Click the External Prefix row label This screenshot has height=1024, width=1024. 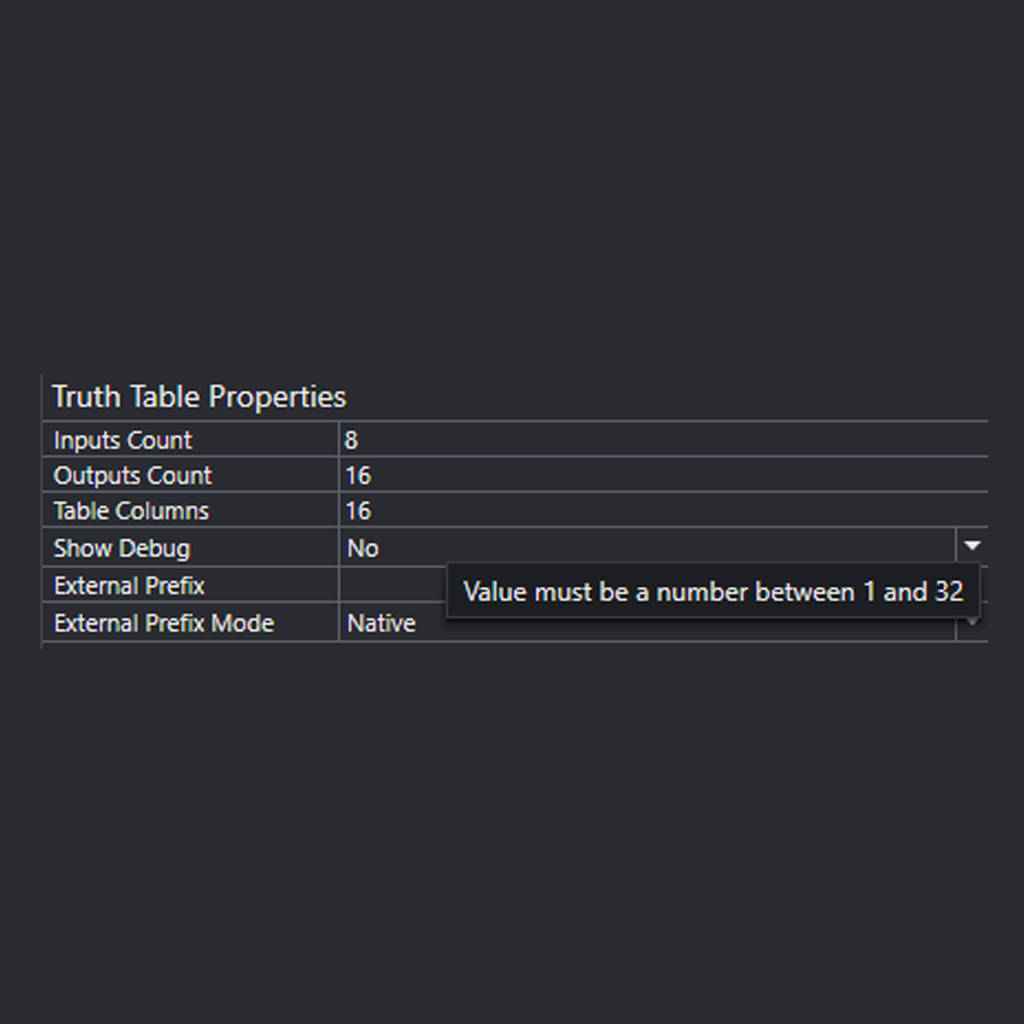[128, 585]
